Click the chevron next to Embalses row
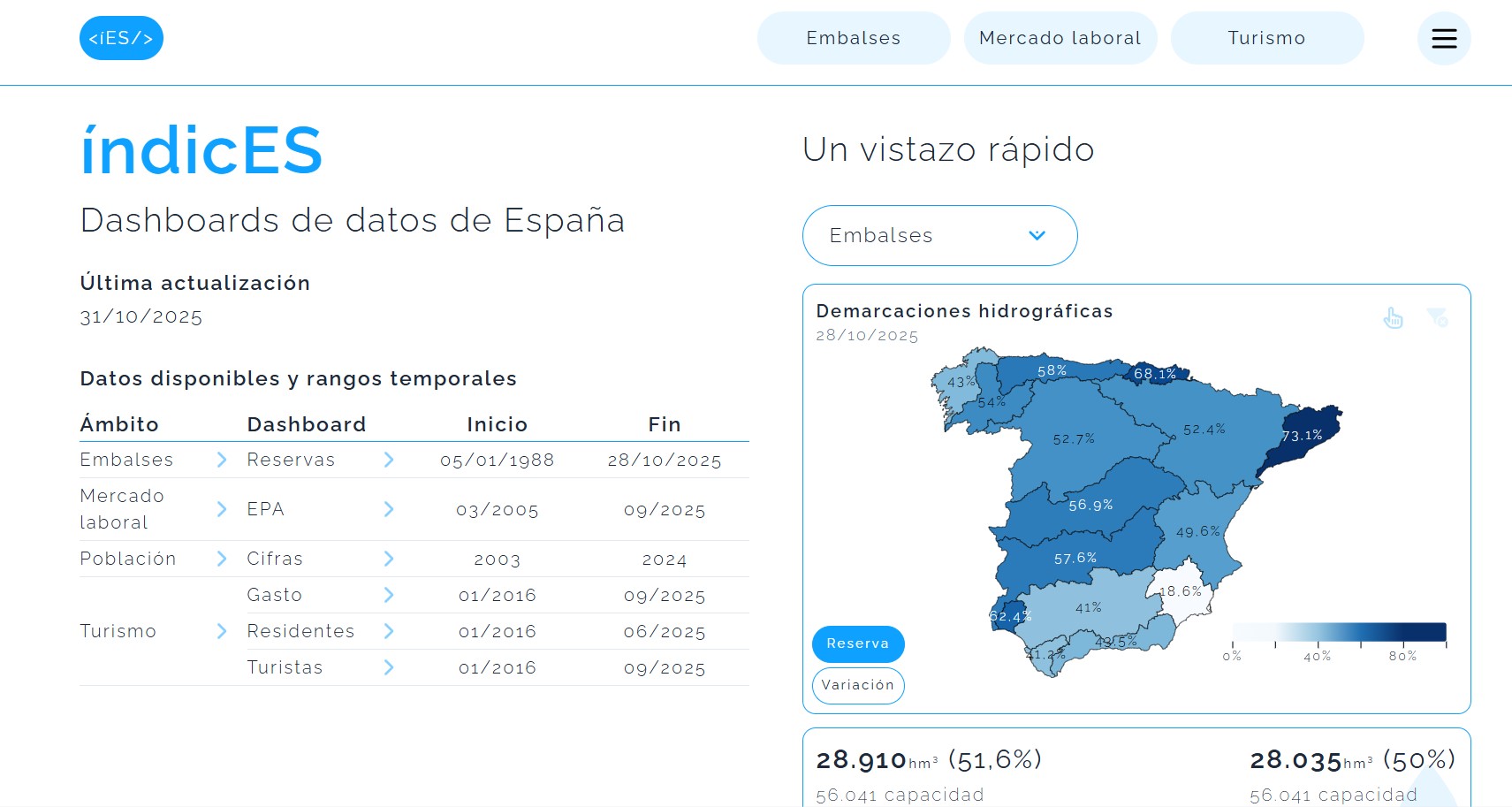1512x807 pixels. point(222,460)
